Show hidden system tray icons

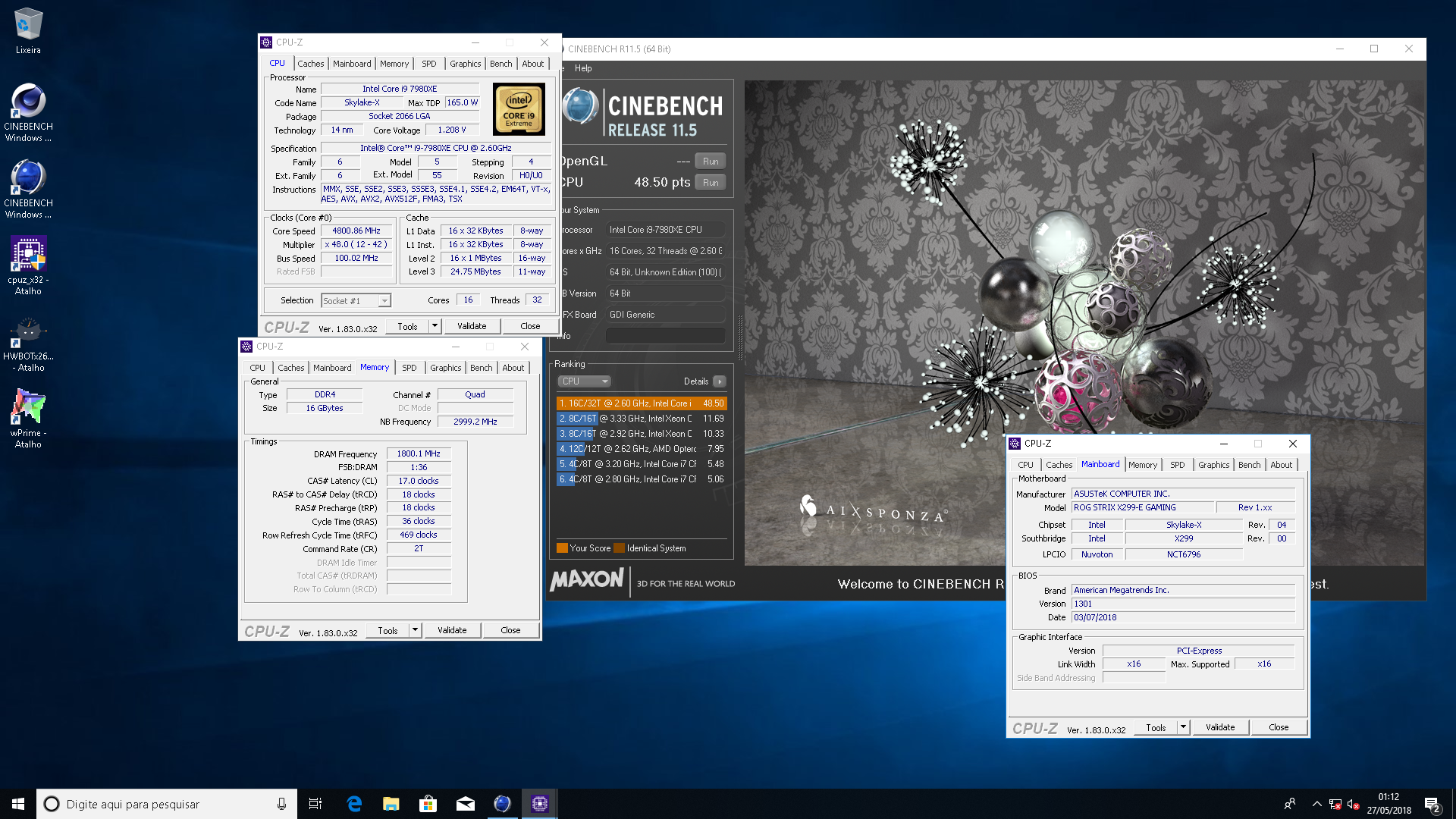pyautogui.click(x=1317, y=804)
